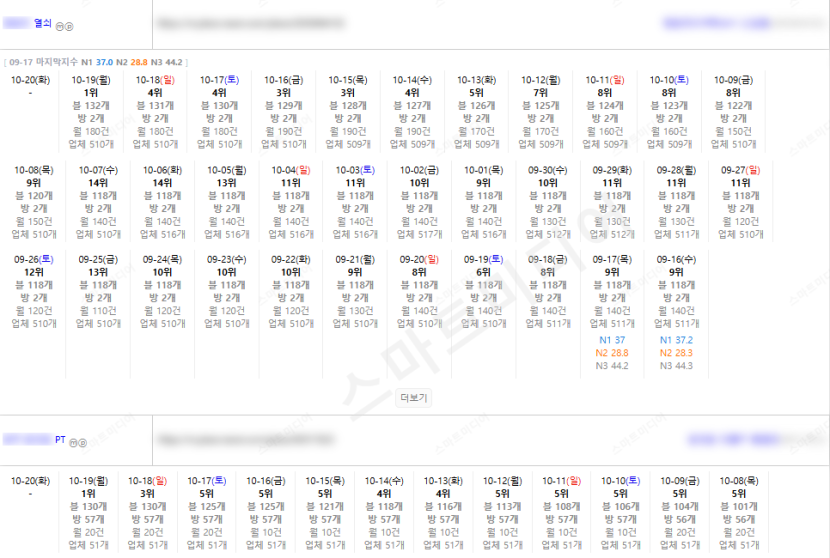Click the '블 121개' count in PT section
The image size is (830, 558).
point(325,507)
